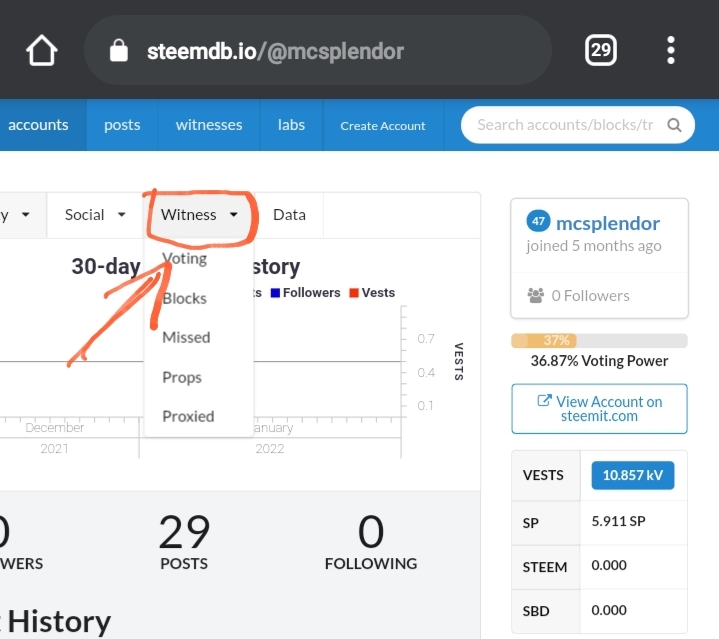Viewport: 719px width, 639px height.
Task: Select Blocks from Witness menu
Action: [185, 298]
